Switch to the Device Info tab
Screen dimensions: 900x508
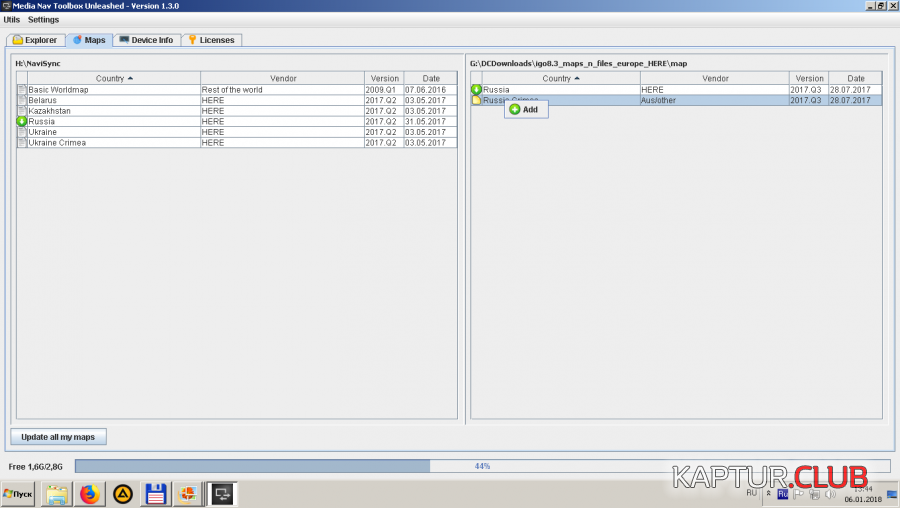click(145, 40)
